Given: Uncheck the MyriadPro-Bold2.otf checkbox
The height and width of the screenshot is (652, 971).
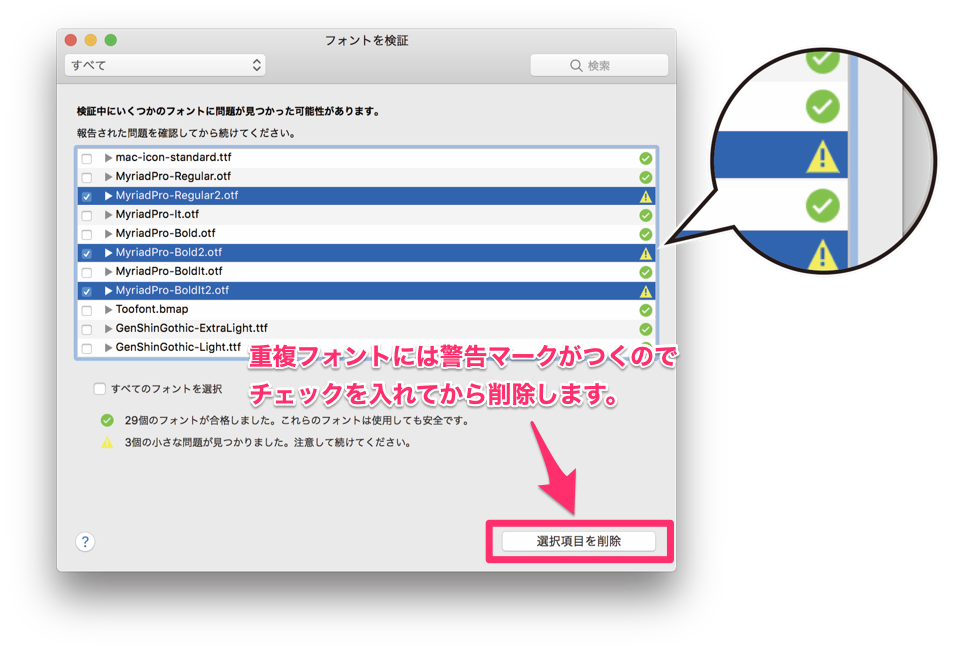Looking at the screenshot, I should pos(89,252).
